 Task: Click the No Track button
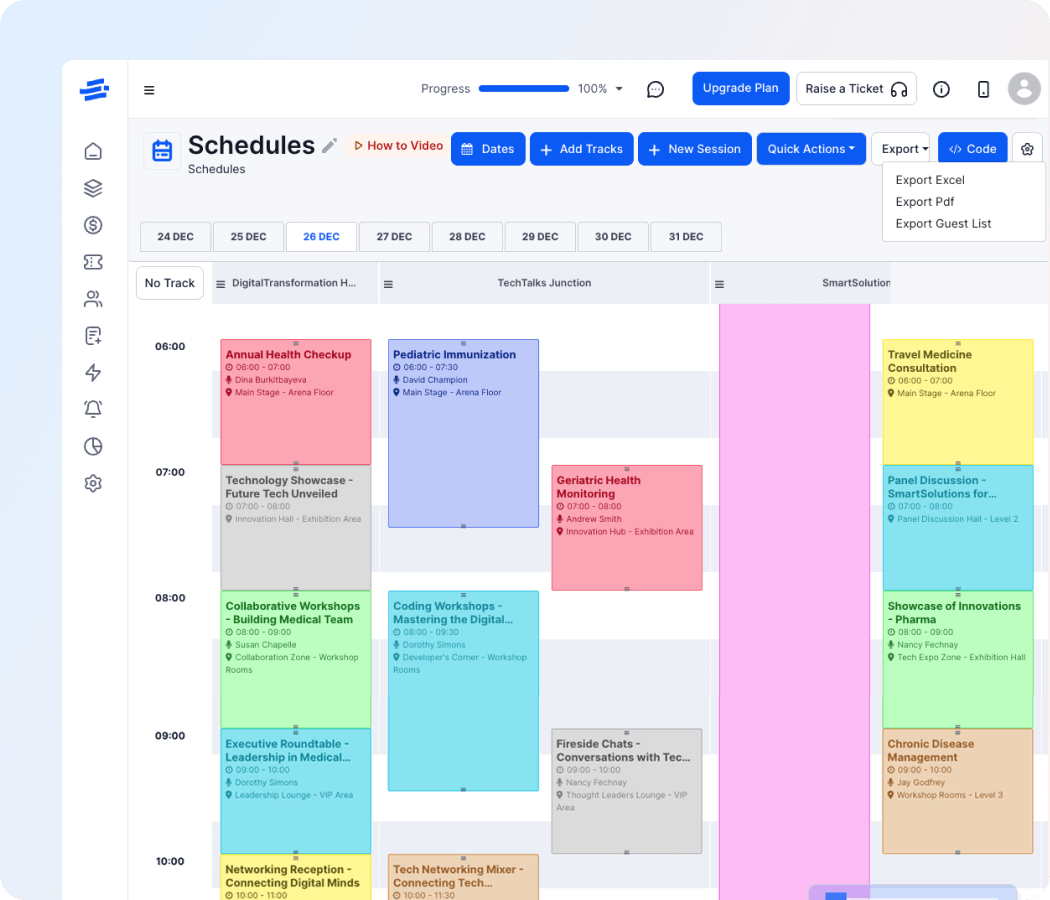(170, 283)
